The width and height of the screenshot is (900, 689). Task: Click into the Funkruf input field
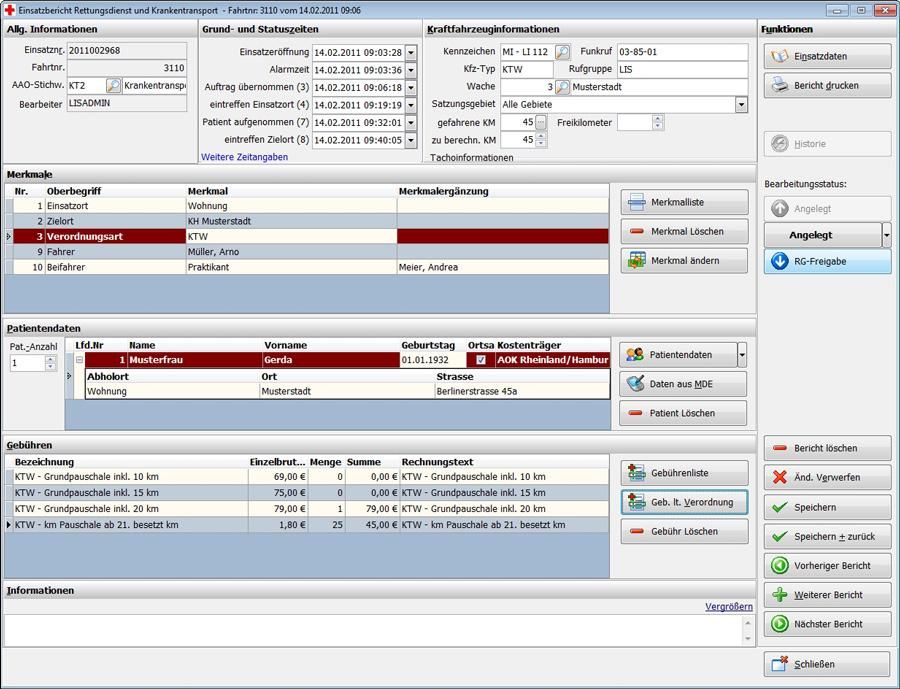(681, 52)
